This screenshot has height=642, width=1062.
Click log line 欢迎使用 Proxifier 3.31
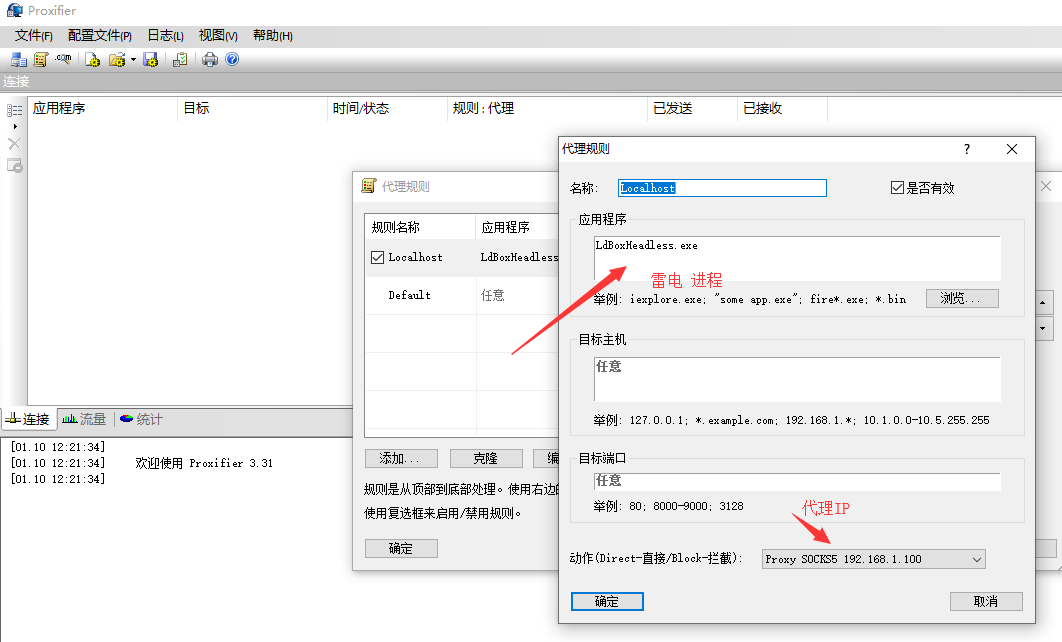click(x=204, y=463)
